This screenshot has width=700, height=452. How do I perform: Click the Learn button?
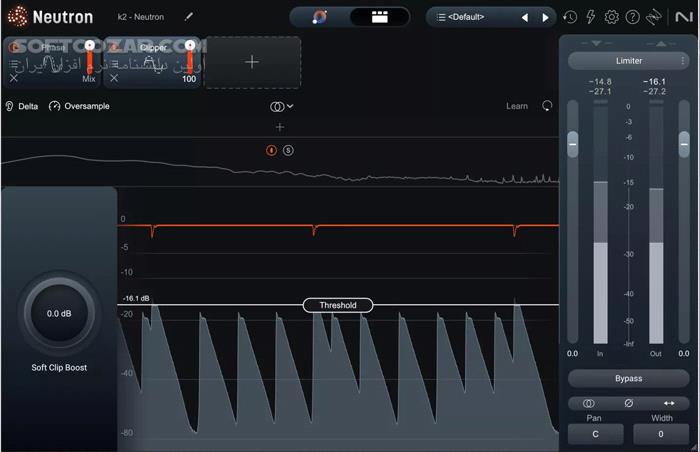point(517,106)
